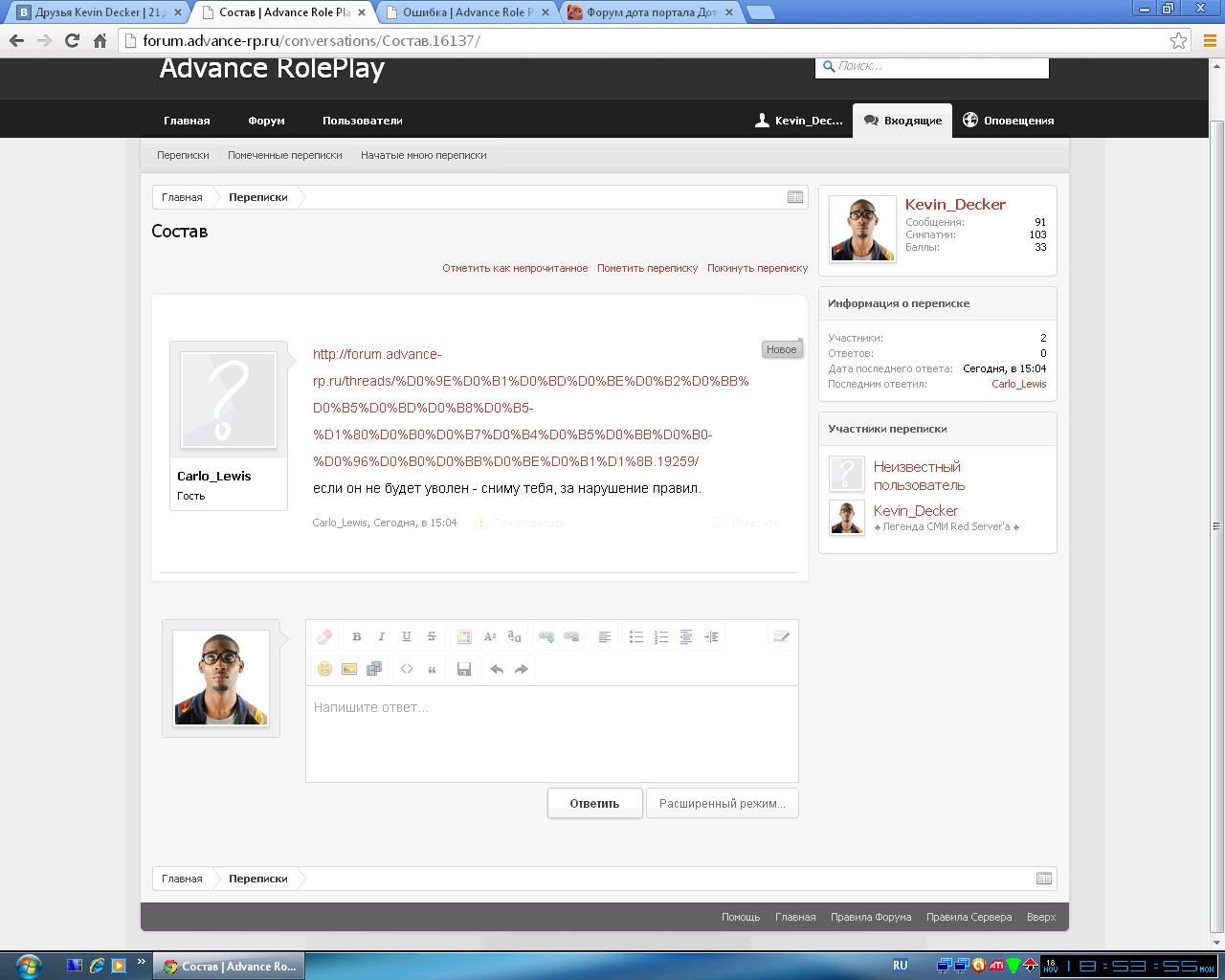Viewport: 1225px width, 980px height.
Task: Open the Пользователи navigation tab
Action: 363,121
